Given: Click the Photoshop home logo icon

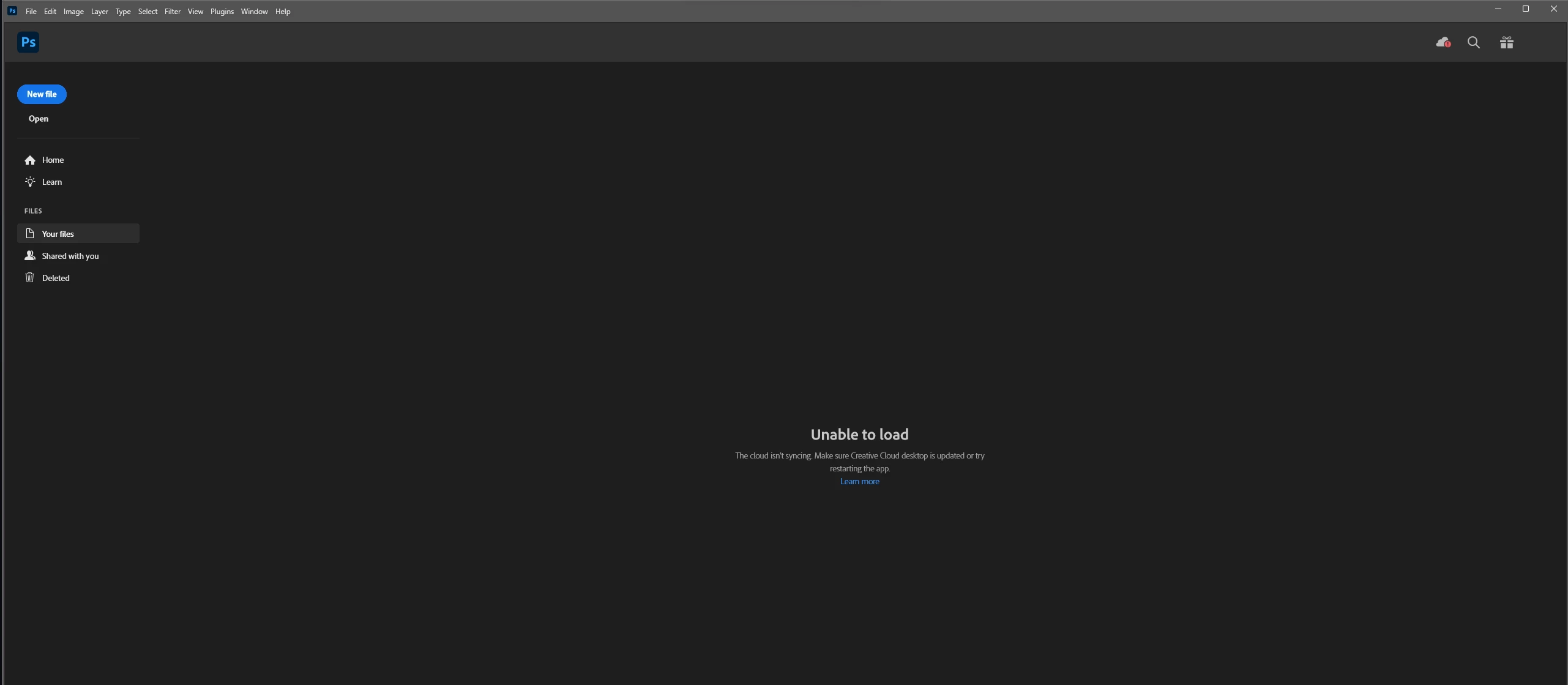Looking at the screenshot, I should 28,42.
